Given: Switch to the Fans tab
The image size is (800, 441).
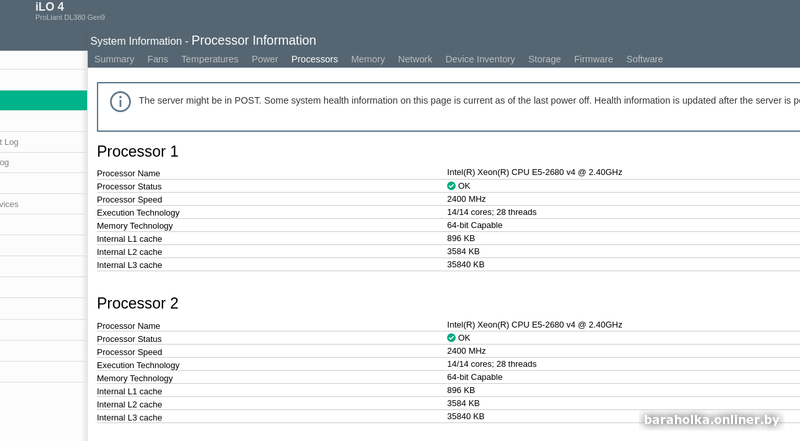Looking at the screenshot, I should tap(158, 59).
